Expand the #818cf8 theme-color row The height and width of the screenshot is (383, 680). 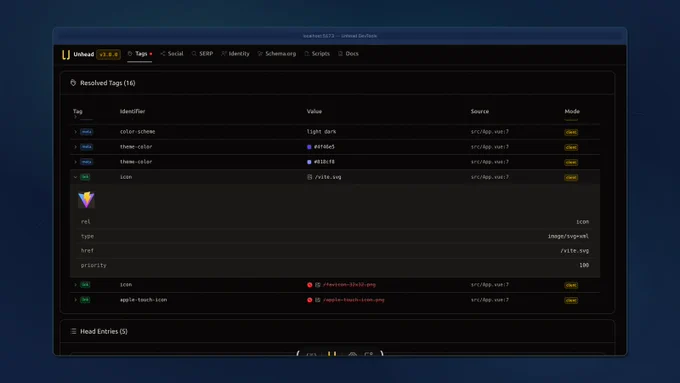click(x=75, y=162)
